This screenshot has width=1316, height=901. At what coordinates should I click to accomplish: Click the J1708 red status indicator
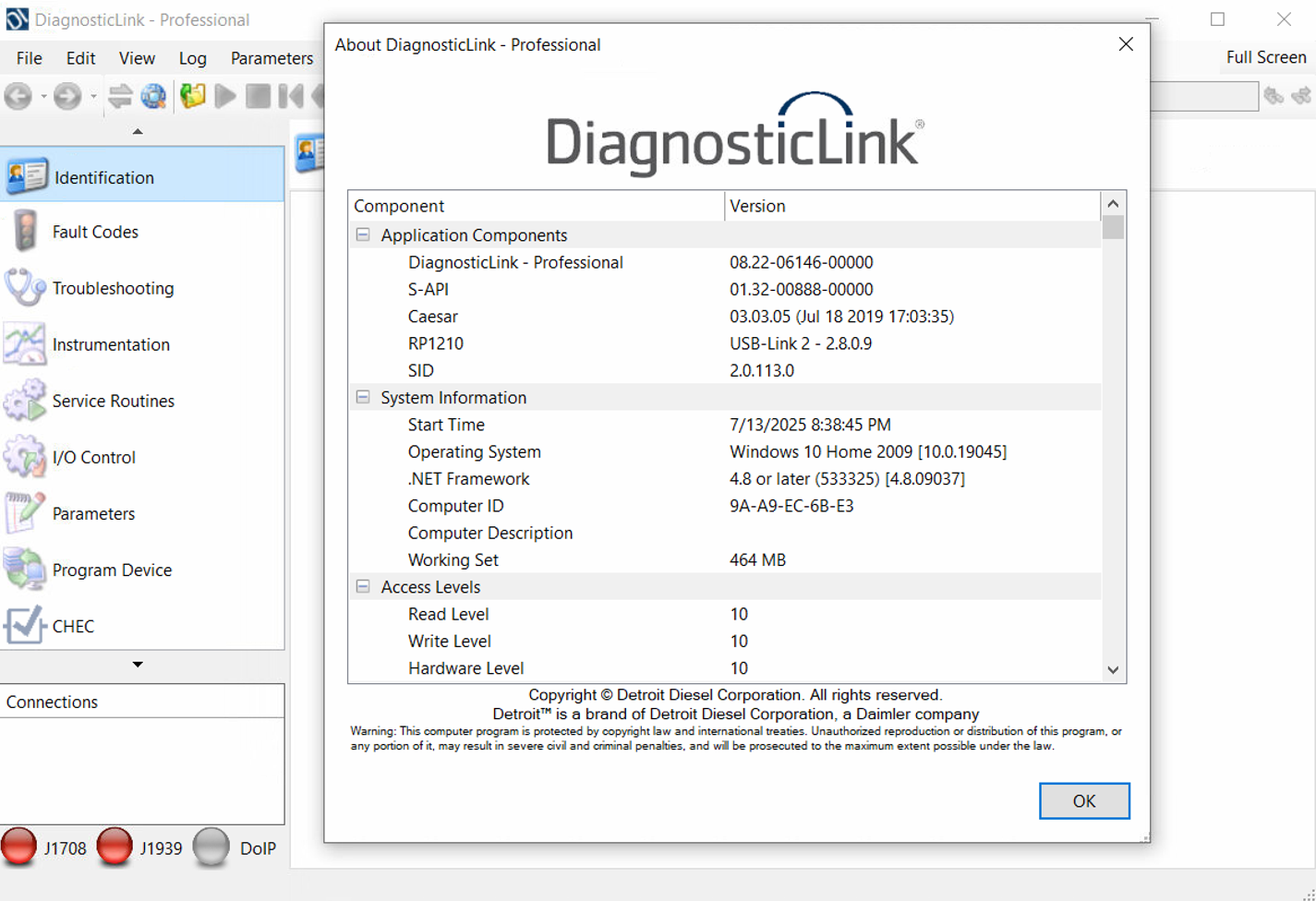(x=19, y=847)
